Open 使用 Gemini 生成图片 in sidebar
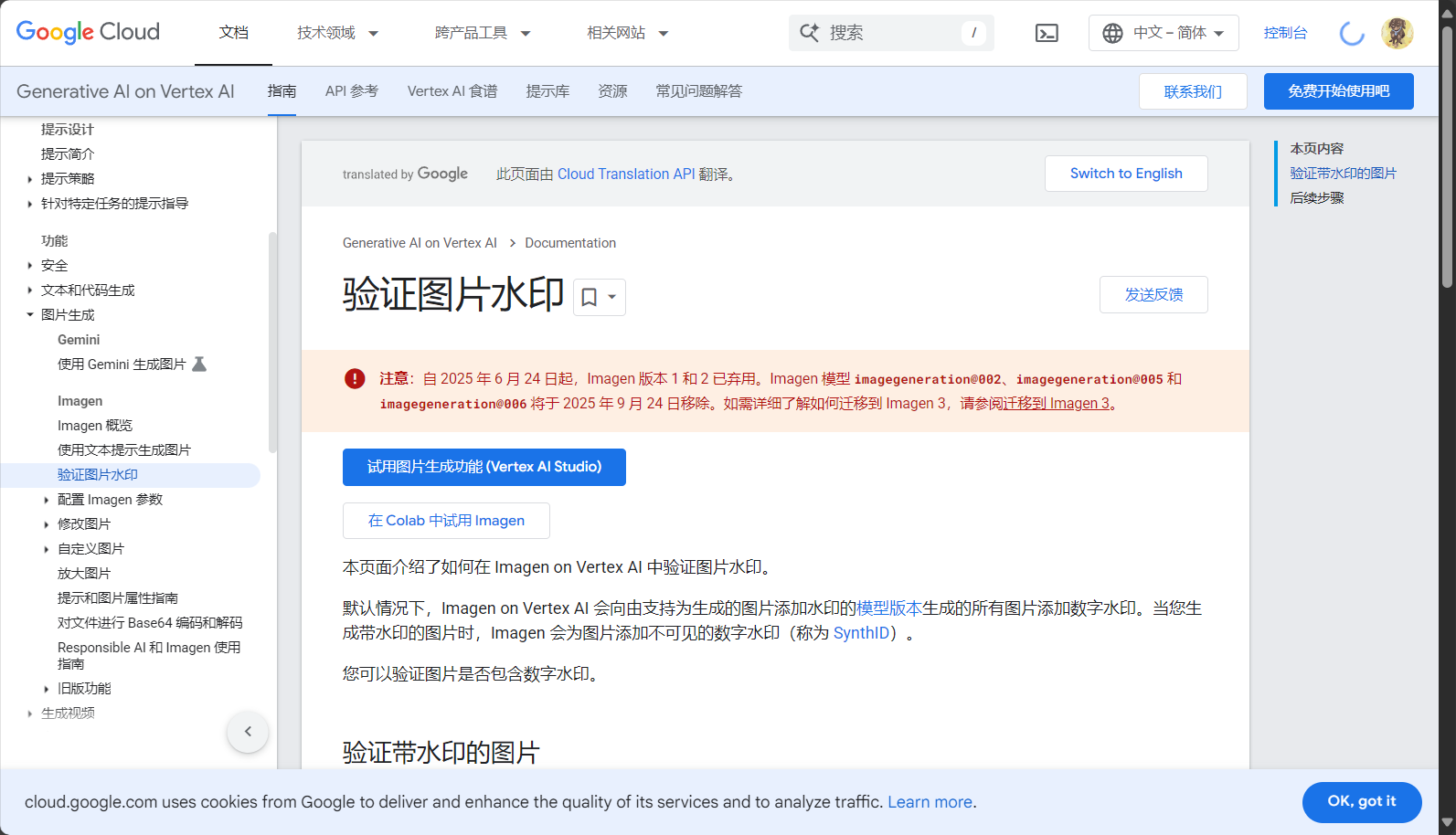 [122, 365]
